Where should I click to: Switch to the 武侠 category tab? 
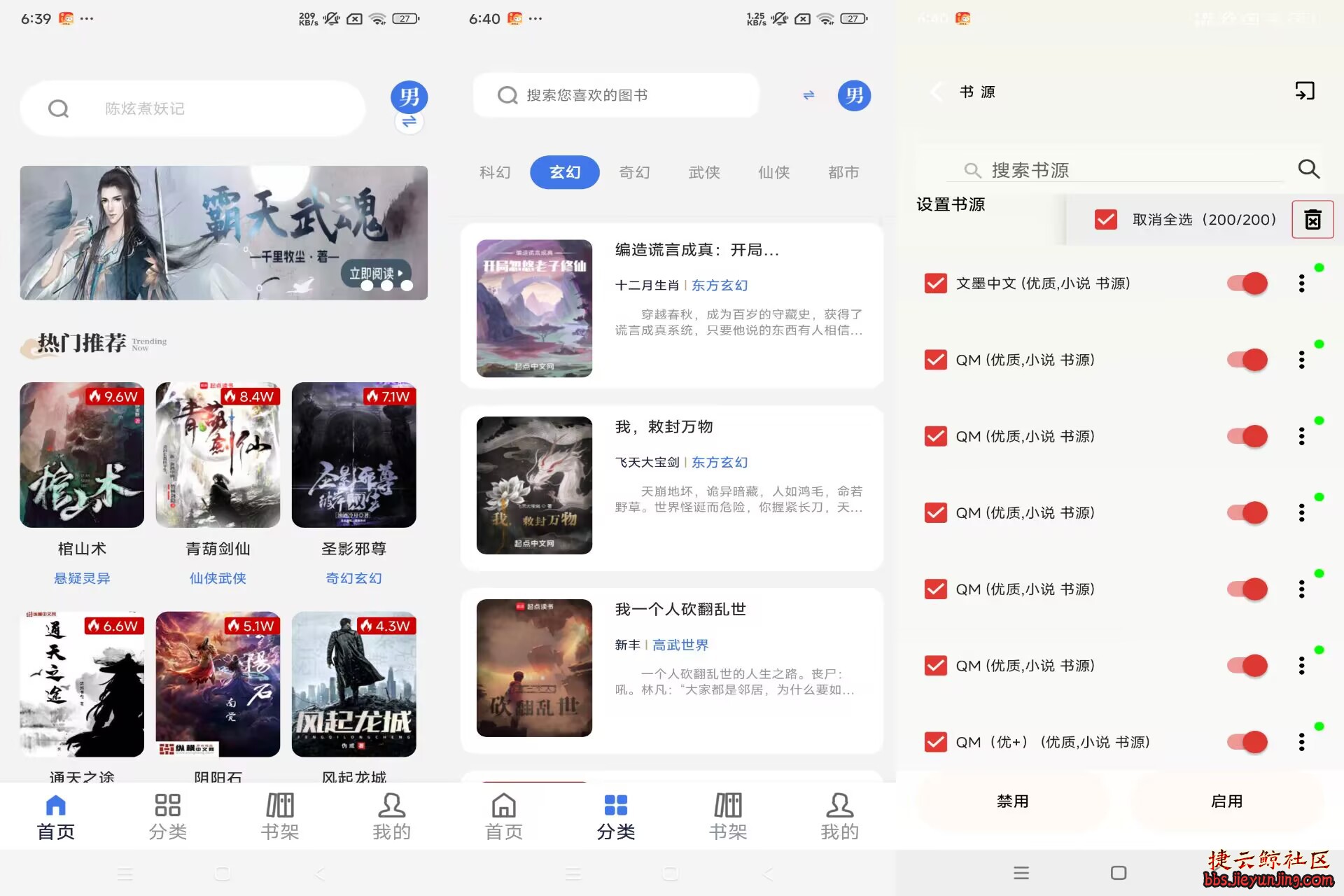[704, 172]
